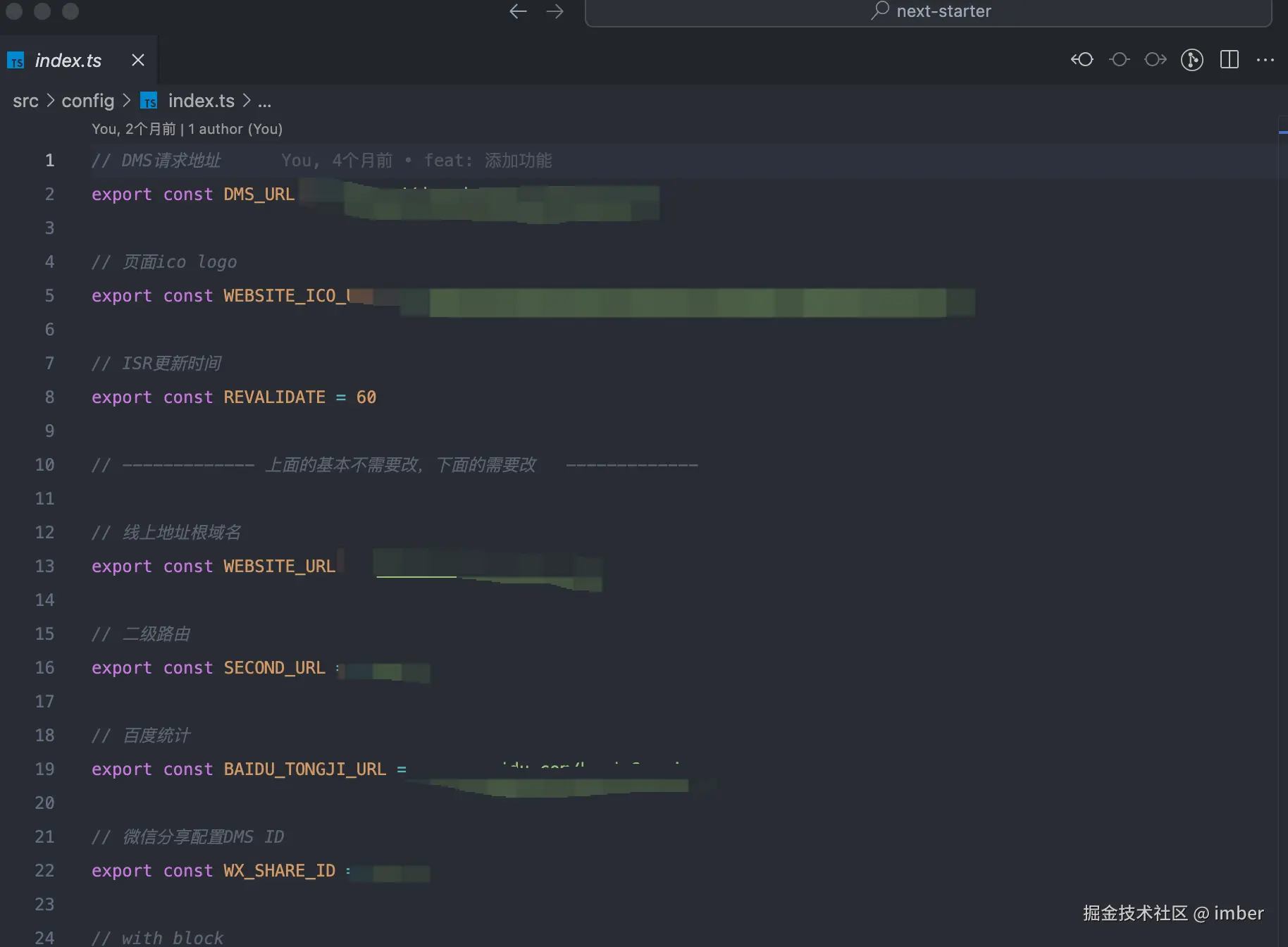Viewport: 1288px width, 947px height.
Task: Click line number 22 in the gutter
Action: pyautogui.click(x=44, y=871)
